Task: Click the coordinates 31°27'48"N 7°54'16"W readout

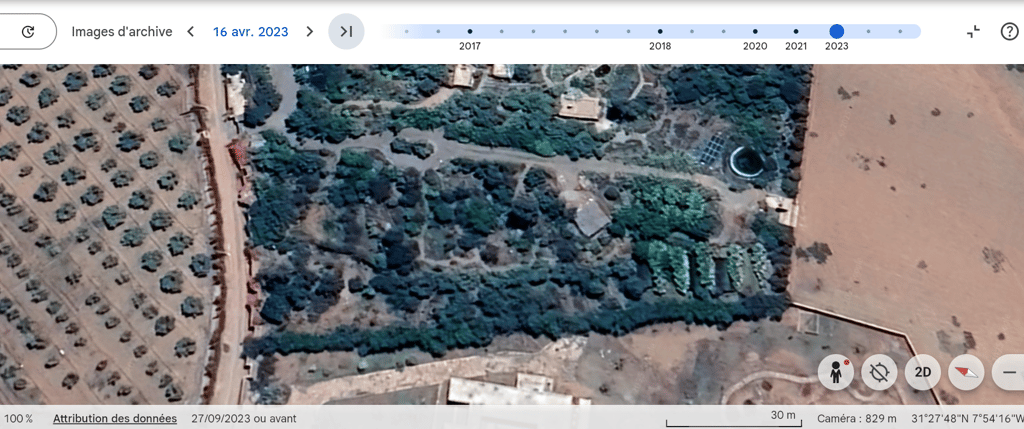Action: pos(967,418)
